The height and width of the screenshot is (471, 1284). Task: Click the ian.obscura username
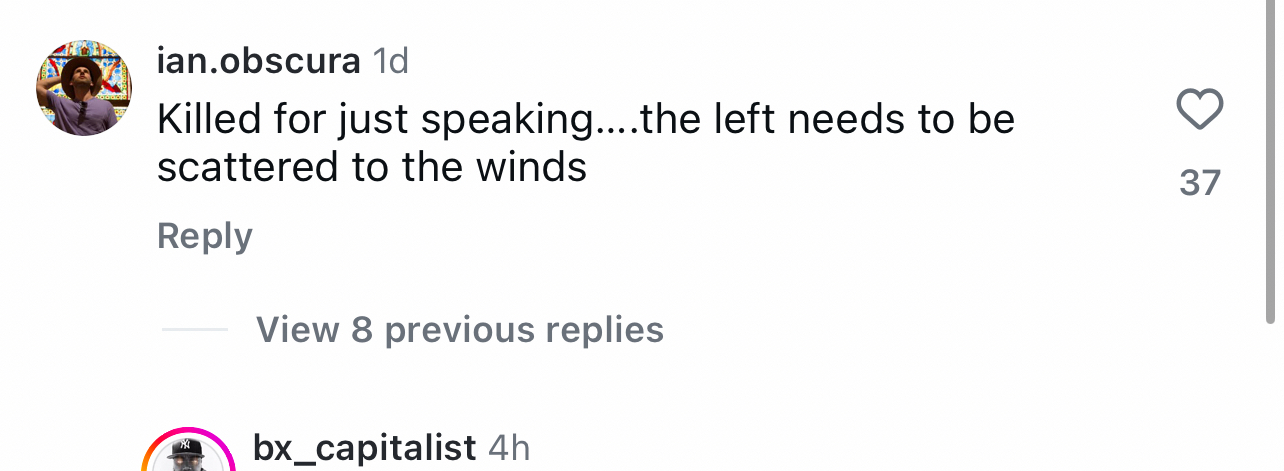(x=258, y=62)
